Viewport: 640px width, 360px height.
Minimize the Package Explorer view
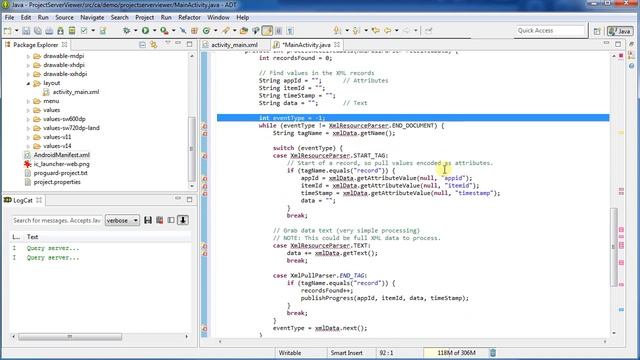(x=178, y=43)
